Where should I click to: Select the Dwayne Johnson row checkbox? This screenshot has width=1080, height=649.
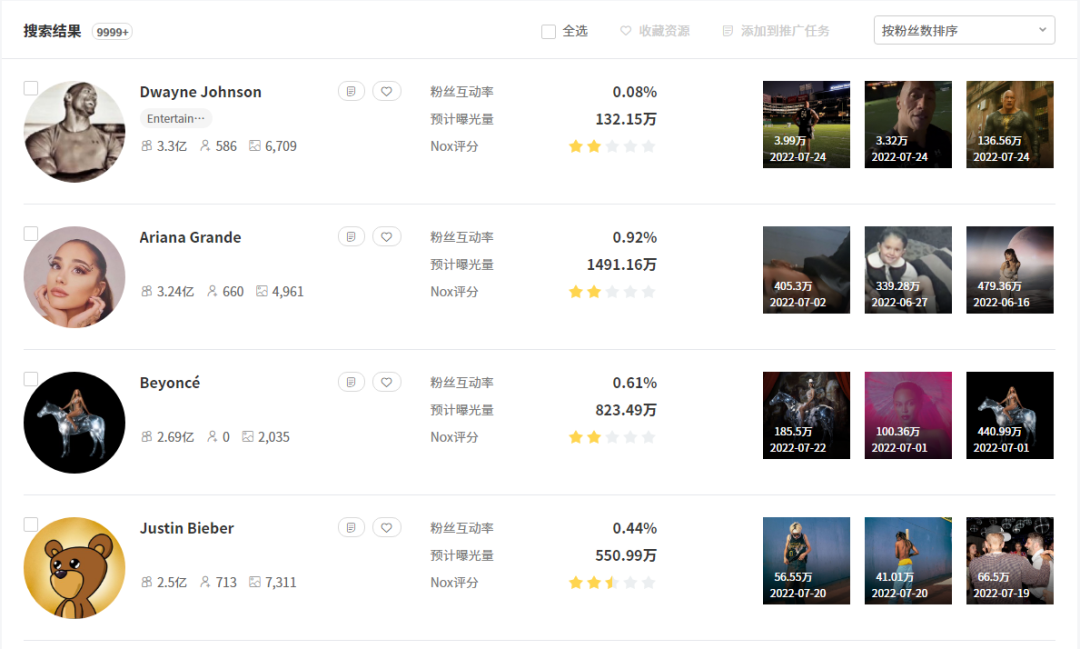[31, 88]
